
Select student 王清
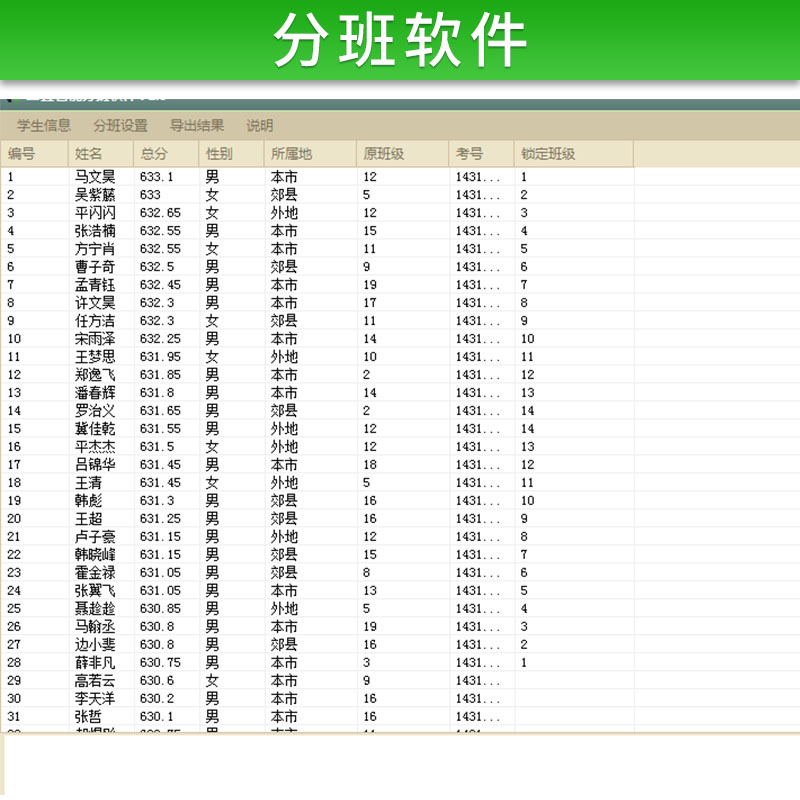click(88, 483)
